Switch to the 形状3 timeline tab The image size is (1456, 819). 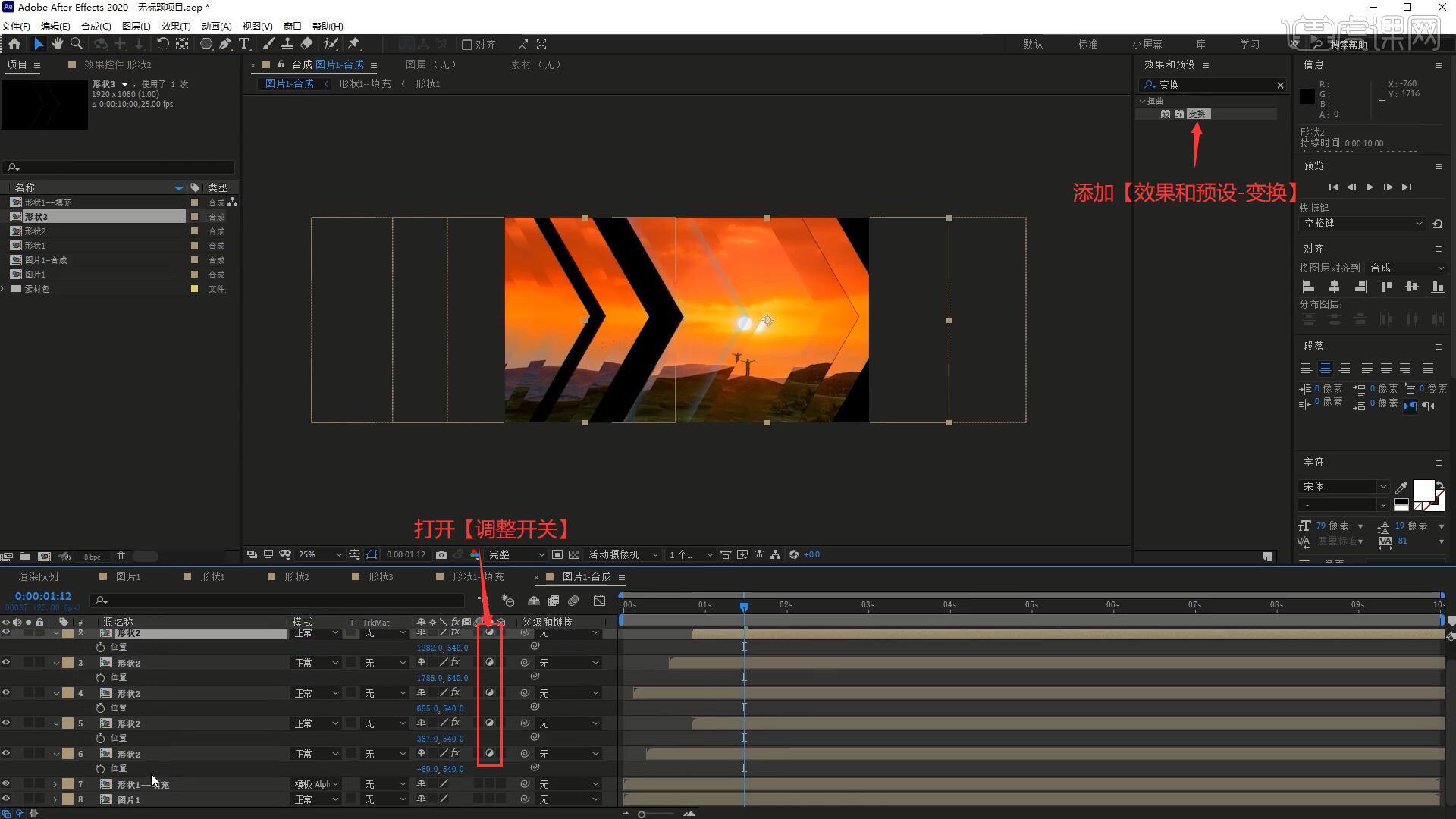[381, 577]
